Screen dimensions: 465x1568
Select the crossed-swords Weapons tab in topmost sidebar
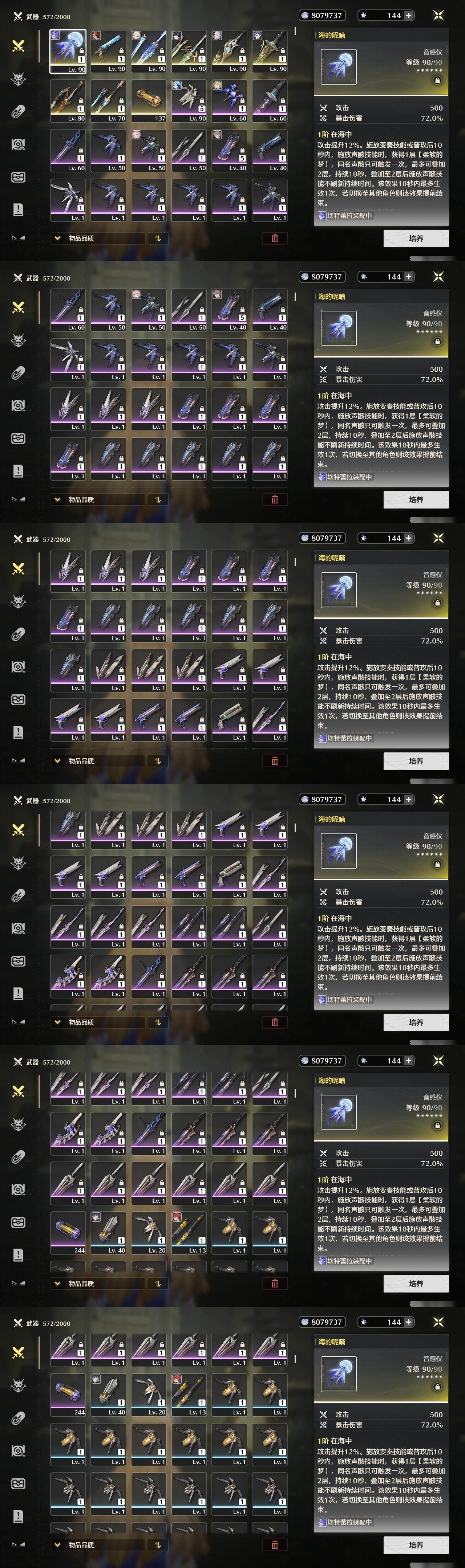tap(18, 46)
